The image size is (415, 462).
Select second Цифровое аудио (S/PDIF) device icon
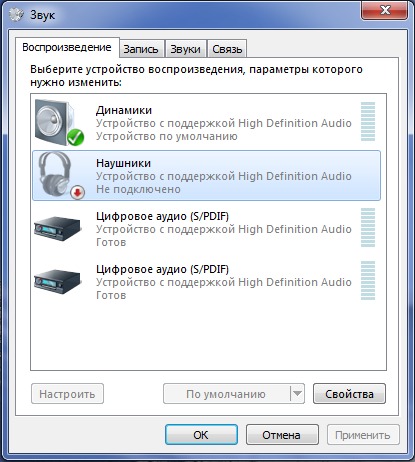click(58, 281)
